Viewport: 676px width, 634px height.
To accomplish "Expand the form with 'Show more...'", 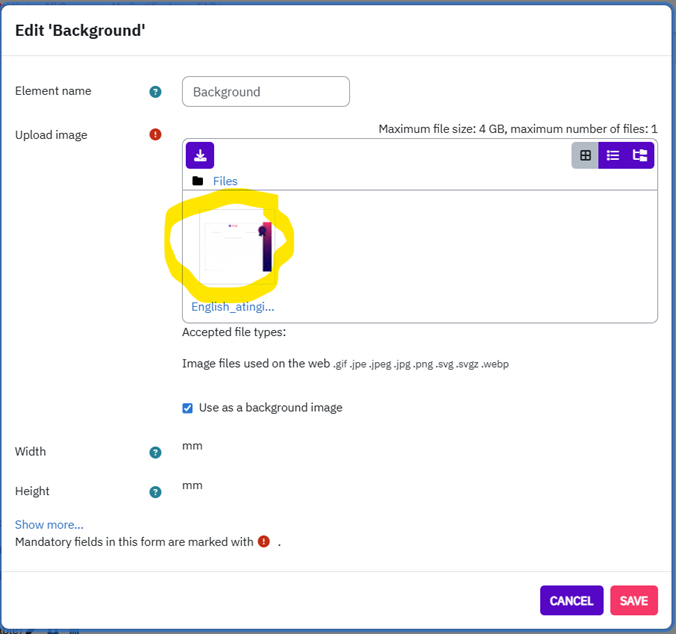I will click(x=49, y=524).
